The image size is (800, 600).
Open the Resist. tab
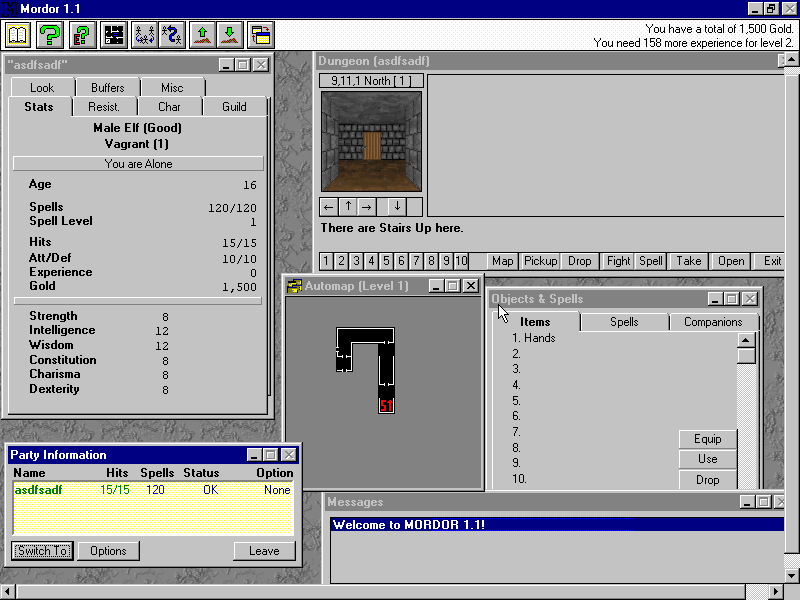pos(104,107)
